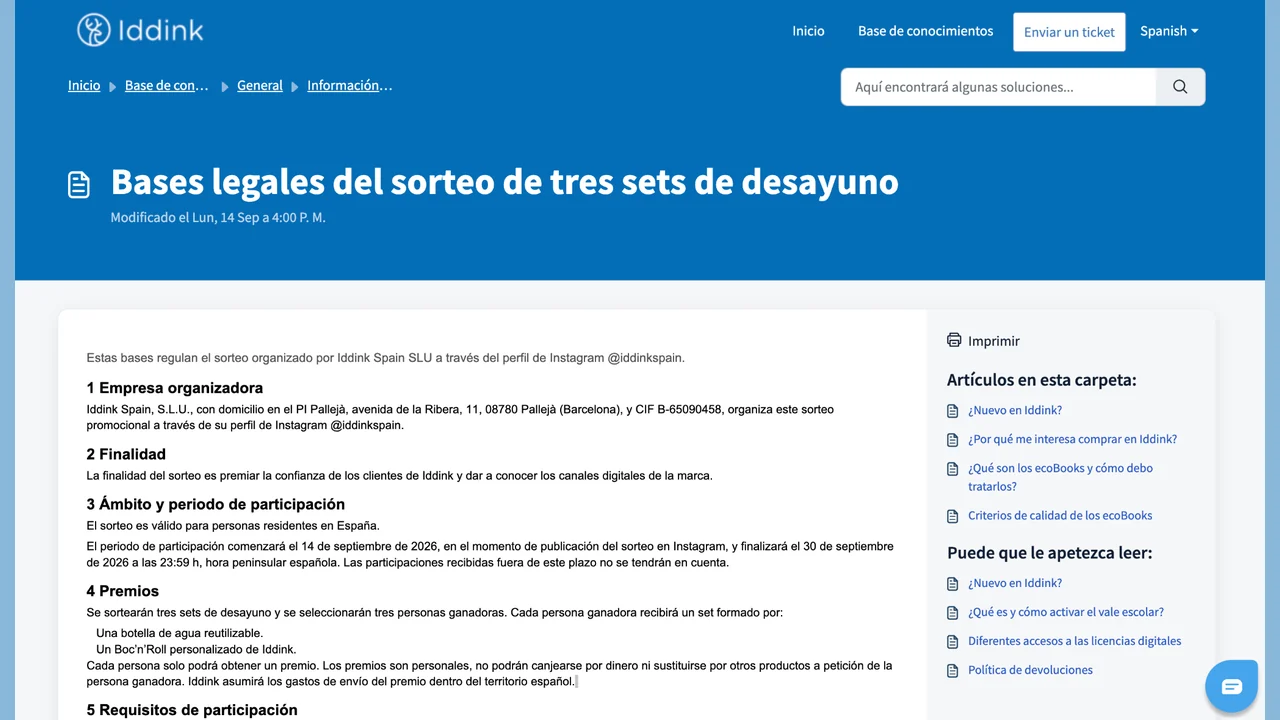Viewport: 1280px width, 720px height.
Task: Click the heading 2 Finalidad
Action: (126, 454)
